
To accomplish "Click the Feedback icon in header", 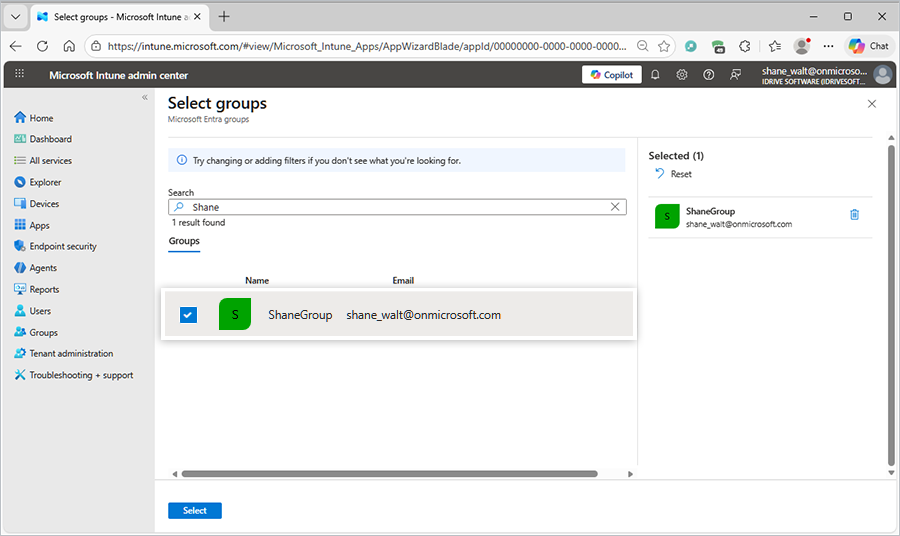I will point(736,75).
